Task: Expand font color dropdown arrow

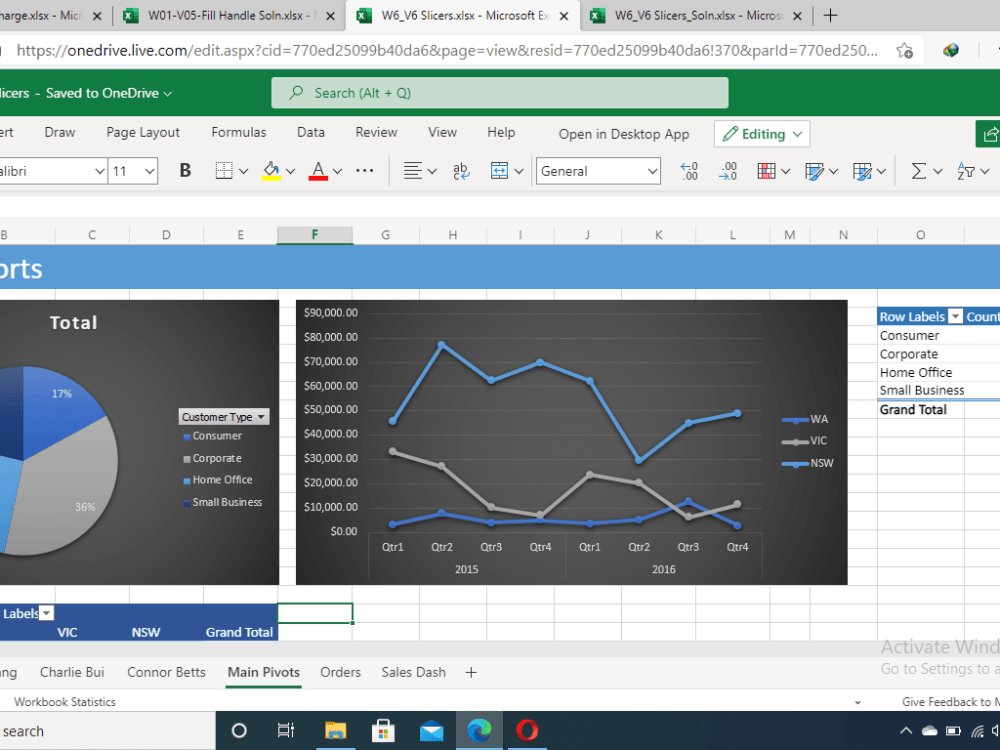Action: click(337, 171)
